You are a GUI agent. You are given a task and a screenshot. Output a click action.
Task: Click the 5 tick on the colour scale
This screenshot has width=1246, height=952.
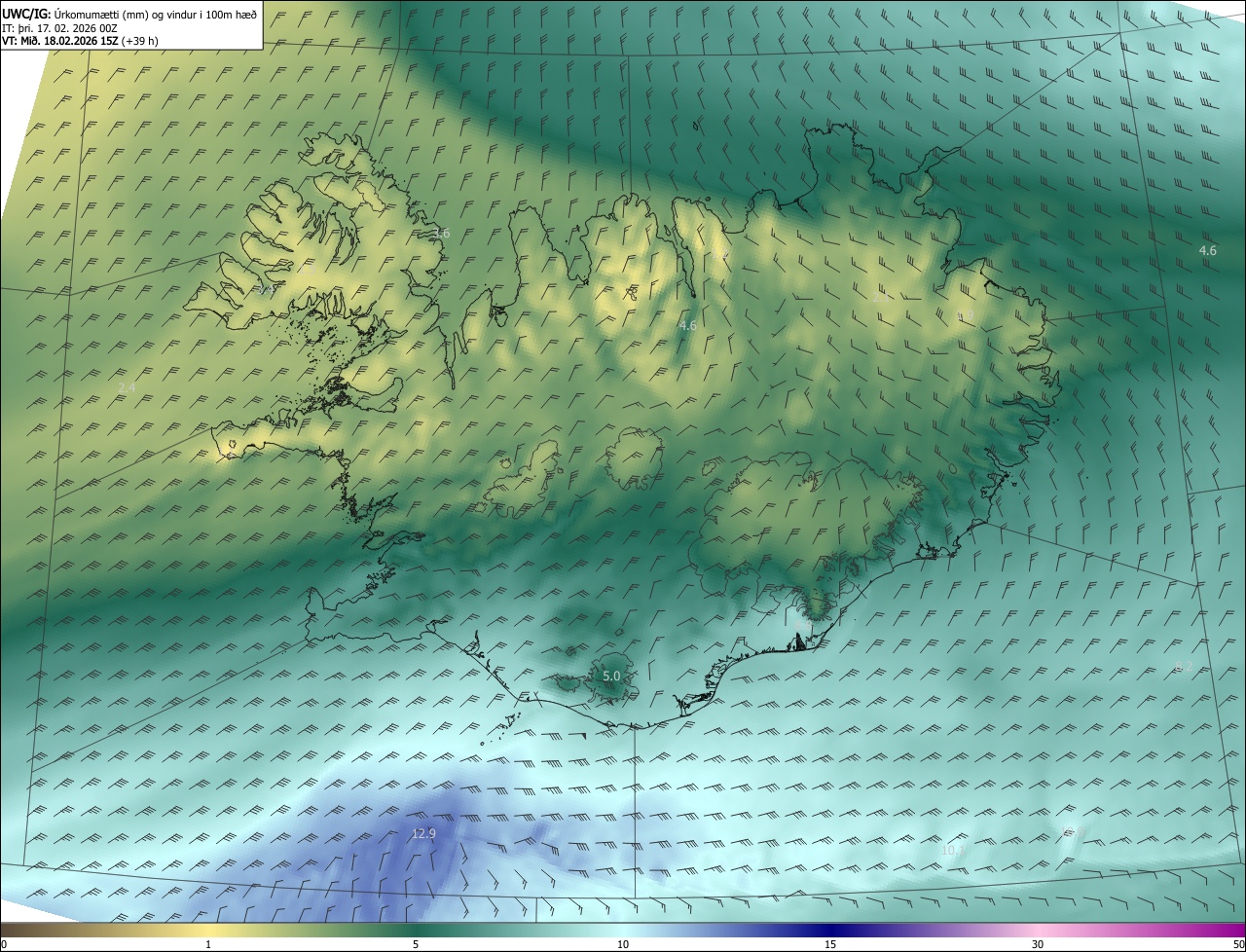[x=416, y=944]
